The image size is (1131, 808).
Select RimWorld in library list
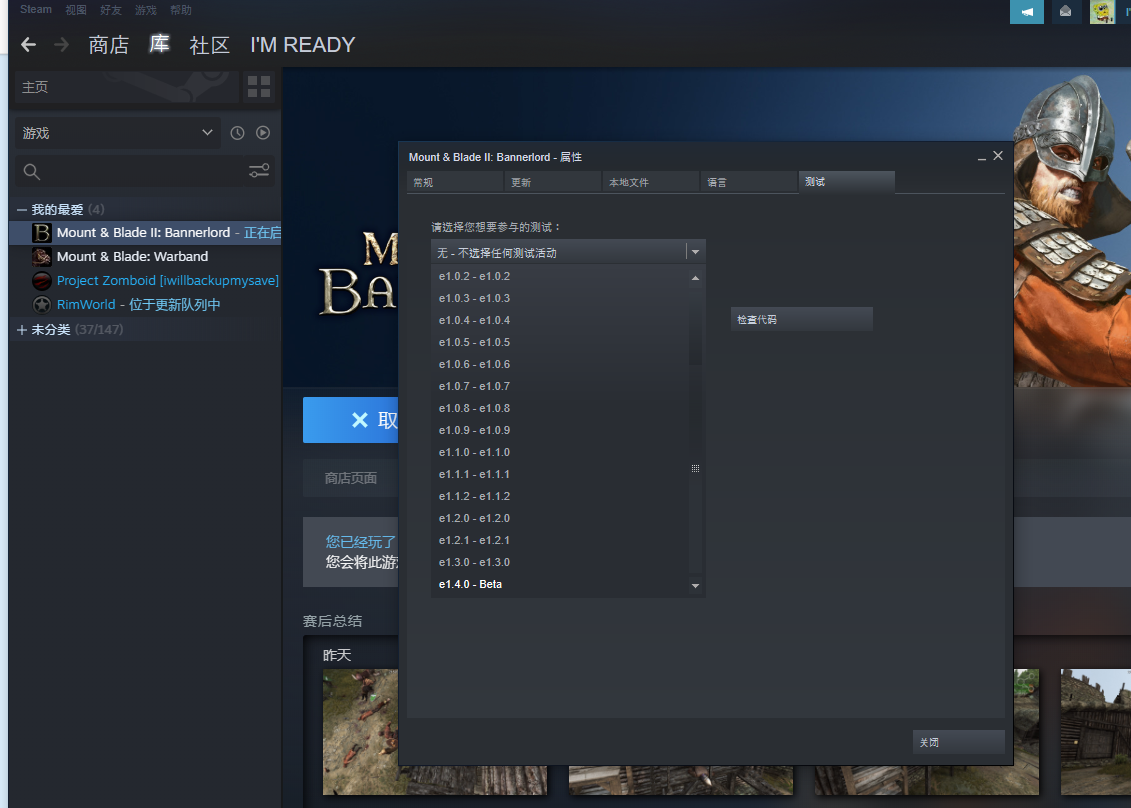[145, 304]
